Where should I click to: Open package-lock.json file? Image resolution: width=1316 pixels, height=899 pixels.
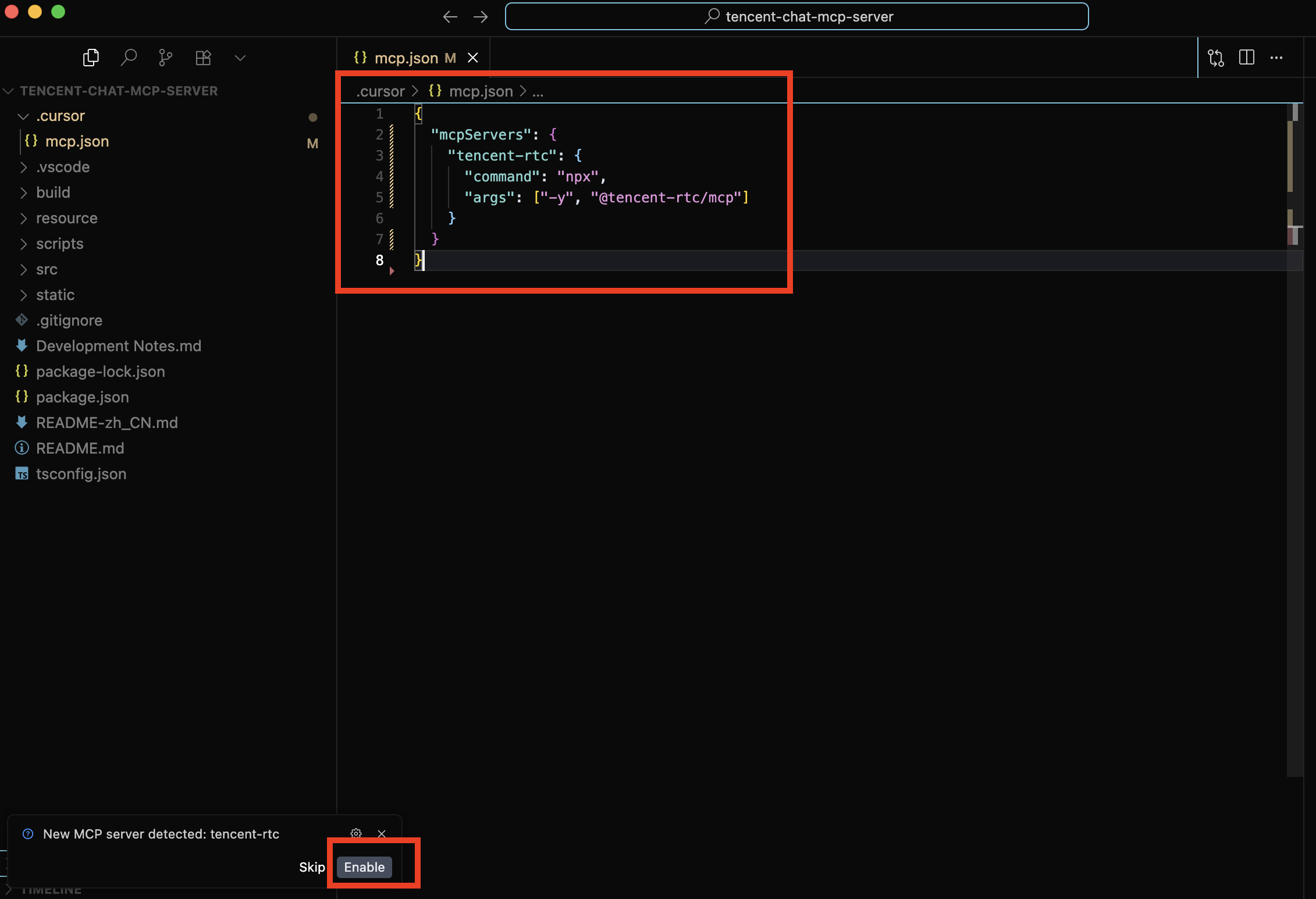(101, 372)
